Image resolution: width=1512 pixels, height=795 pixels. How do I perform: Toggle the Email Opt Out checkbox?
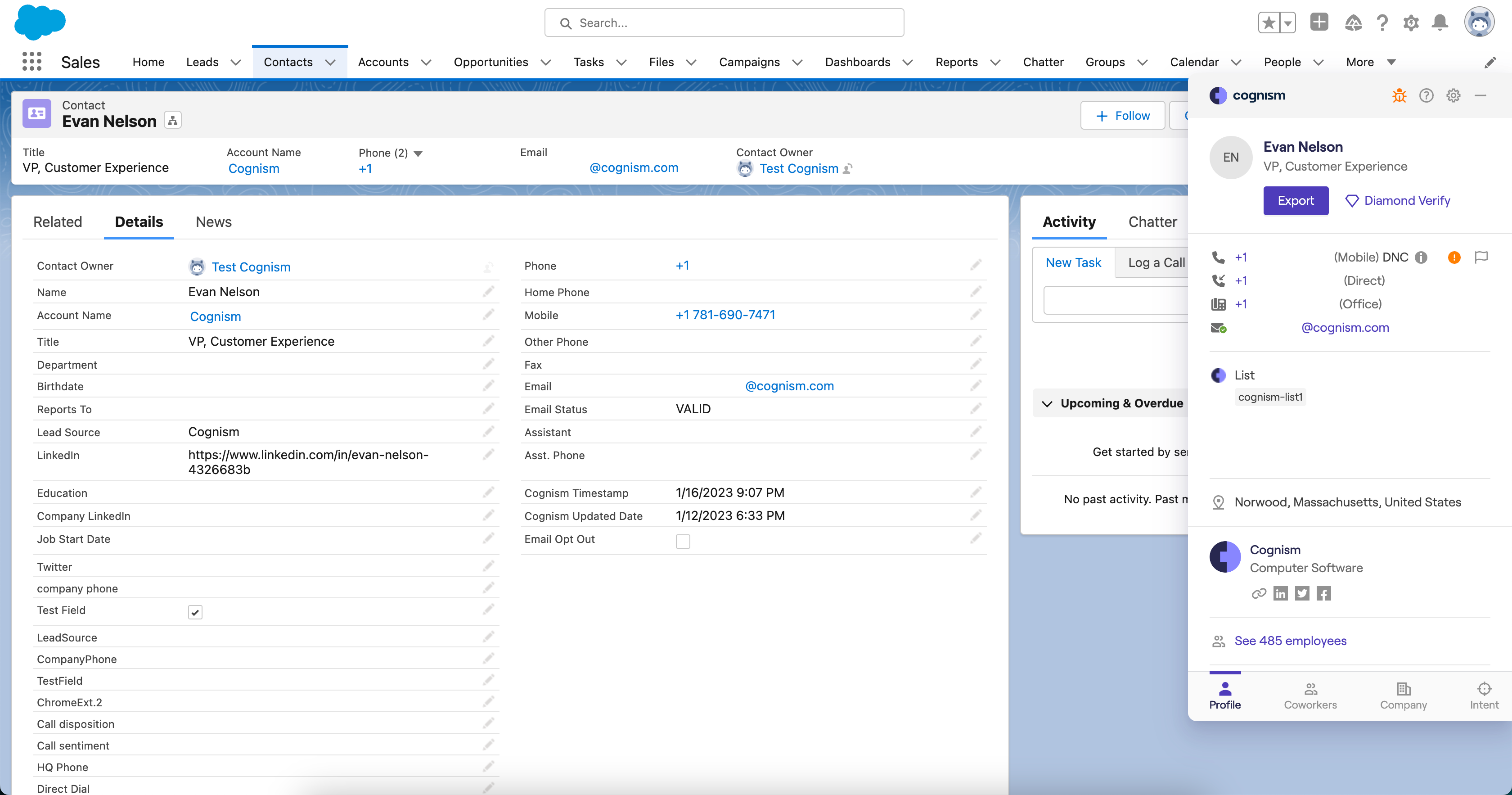click(x=683, y=541)
